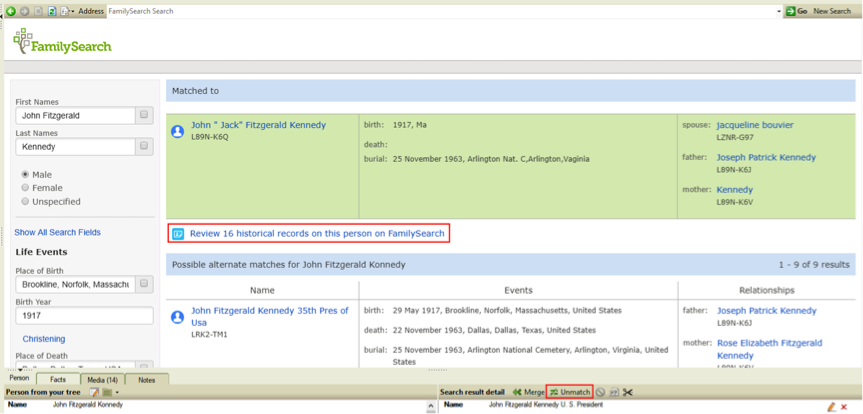Image resolution: width=863 pixels, height=414 pixels.
Task: Open the Christening link
Action: 43,339
